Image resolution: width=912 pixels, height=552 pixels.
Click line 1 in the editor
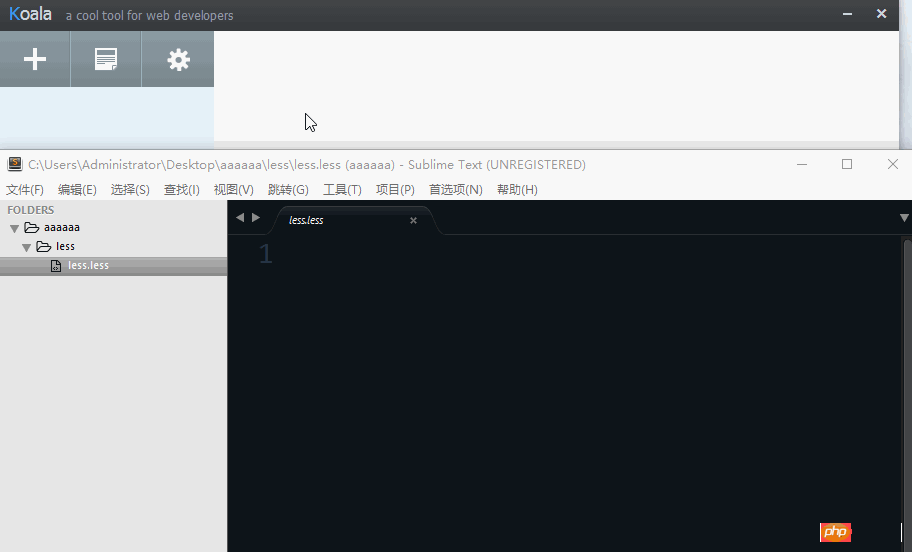click(x=266, y=254)
